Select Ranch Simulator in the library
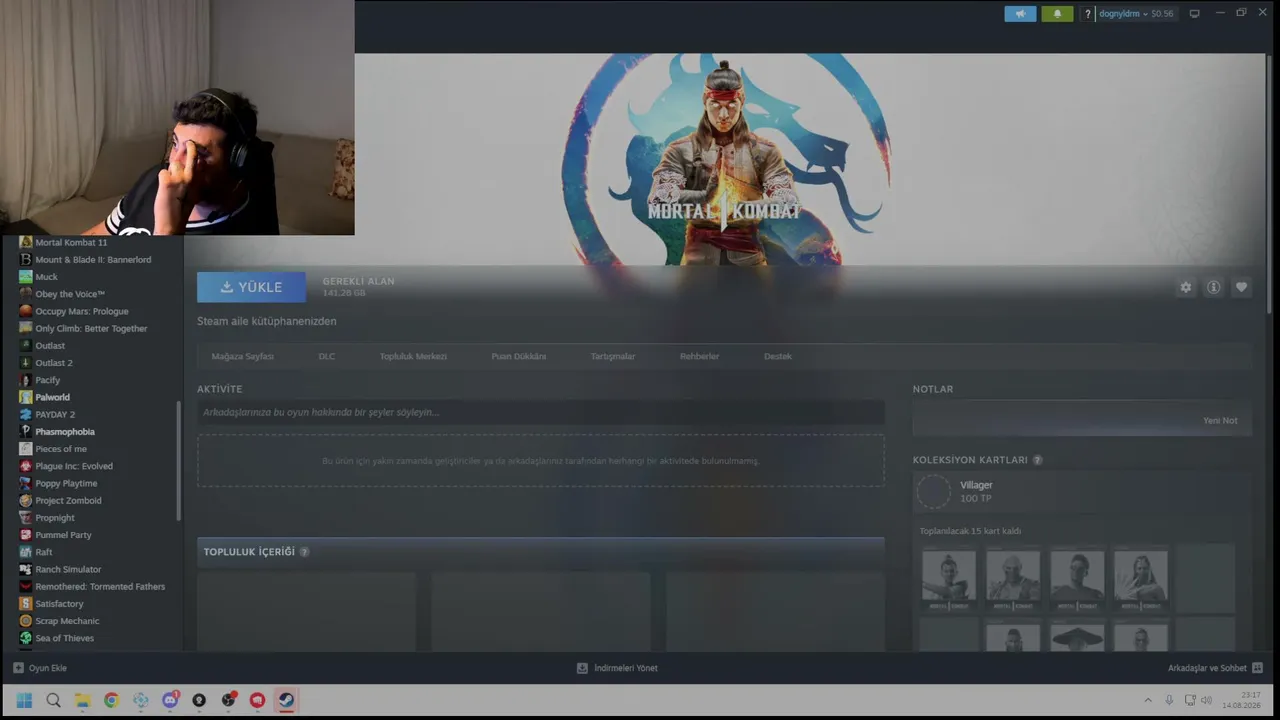The height and width of the screenshot is (720, 1280). 68,569
